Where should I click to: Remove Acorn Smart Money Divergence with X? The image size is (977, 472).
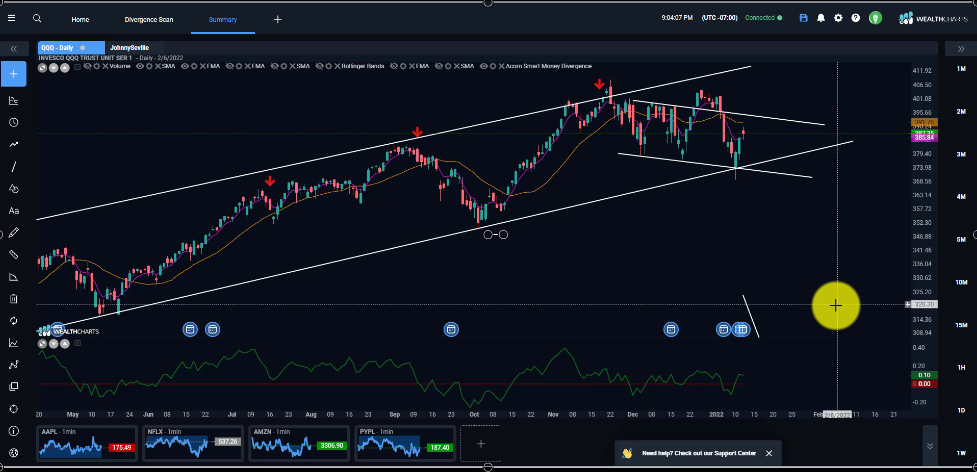click(x=501, y=66)
